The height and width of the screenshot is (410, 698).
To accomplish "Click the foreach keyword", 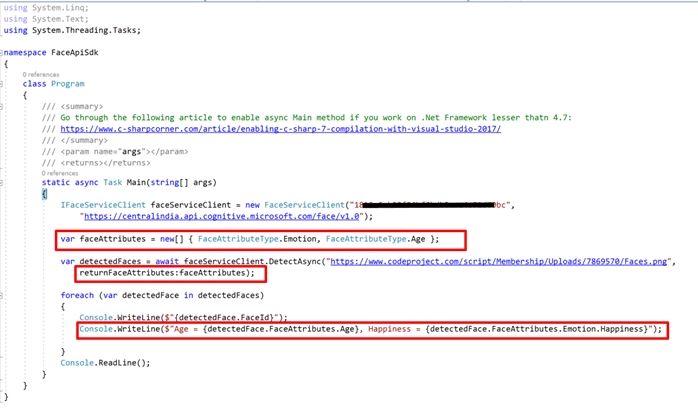I will [78, 295].
